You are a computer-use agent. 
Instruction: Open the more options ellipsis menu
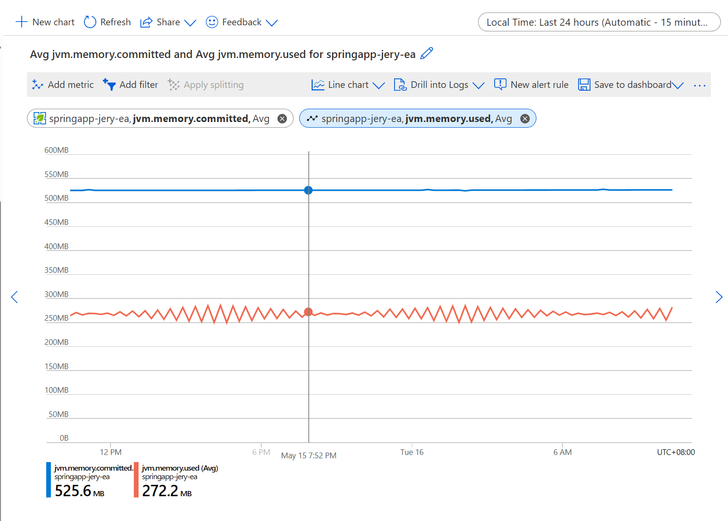700,85
